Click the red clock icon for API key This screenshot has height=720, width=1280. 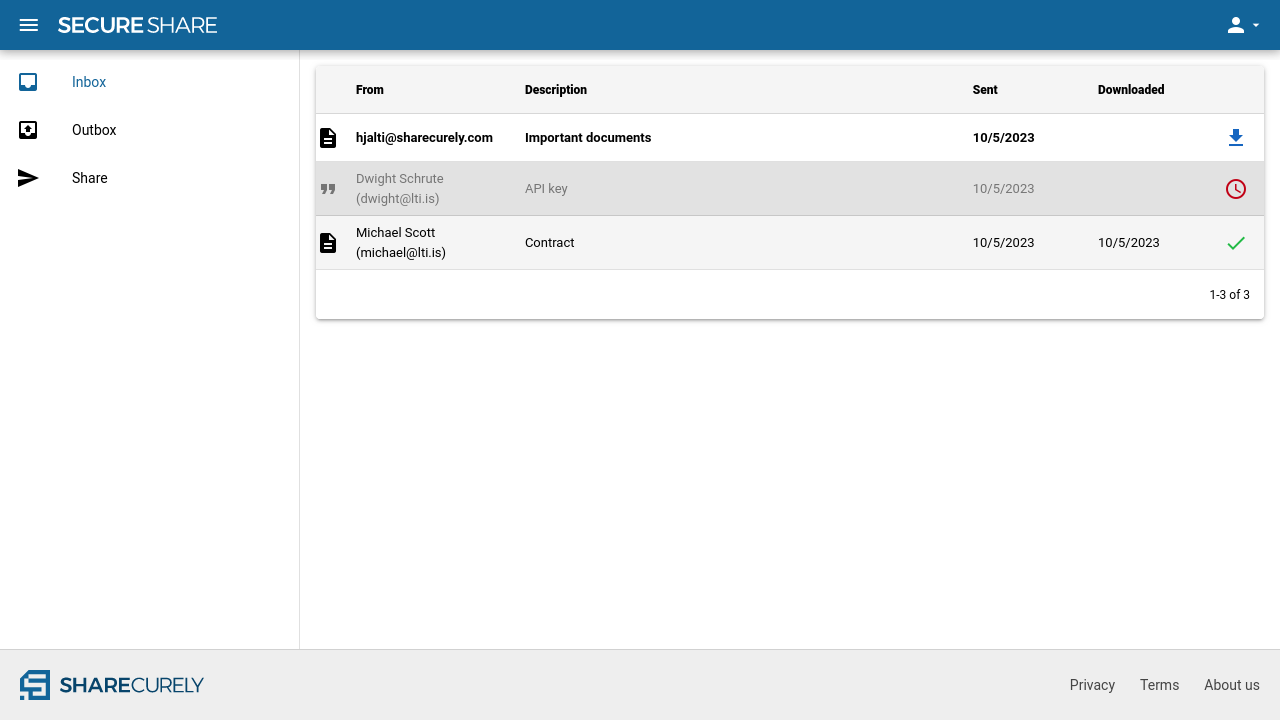[x=1236, y=188]
